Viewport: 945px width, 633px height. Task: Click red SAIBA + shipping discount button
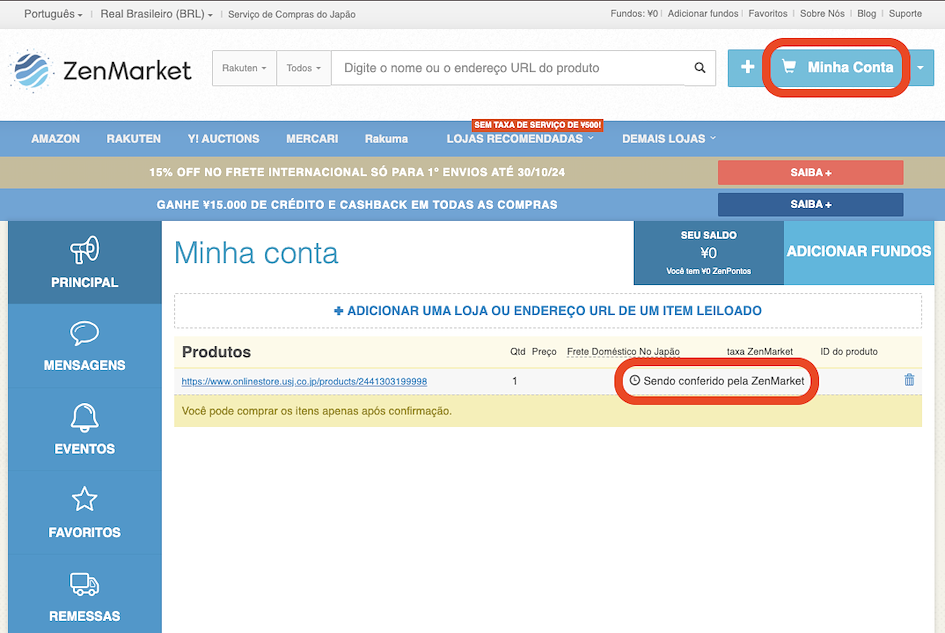click(811, 172)
